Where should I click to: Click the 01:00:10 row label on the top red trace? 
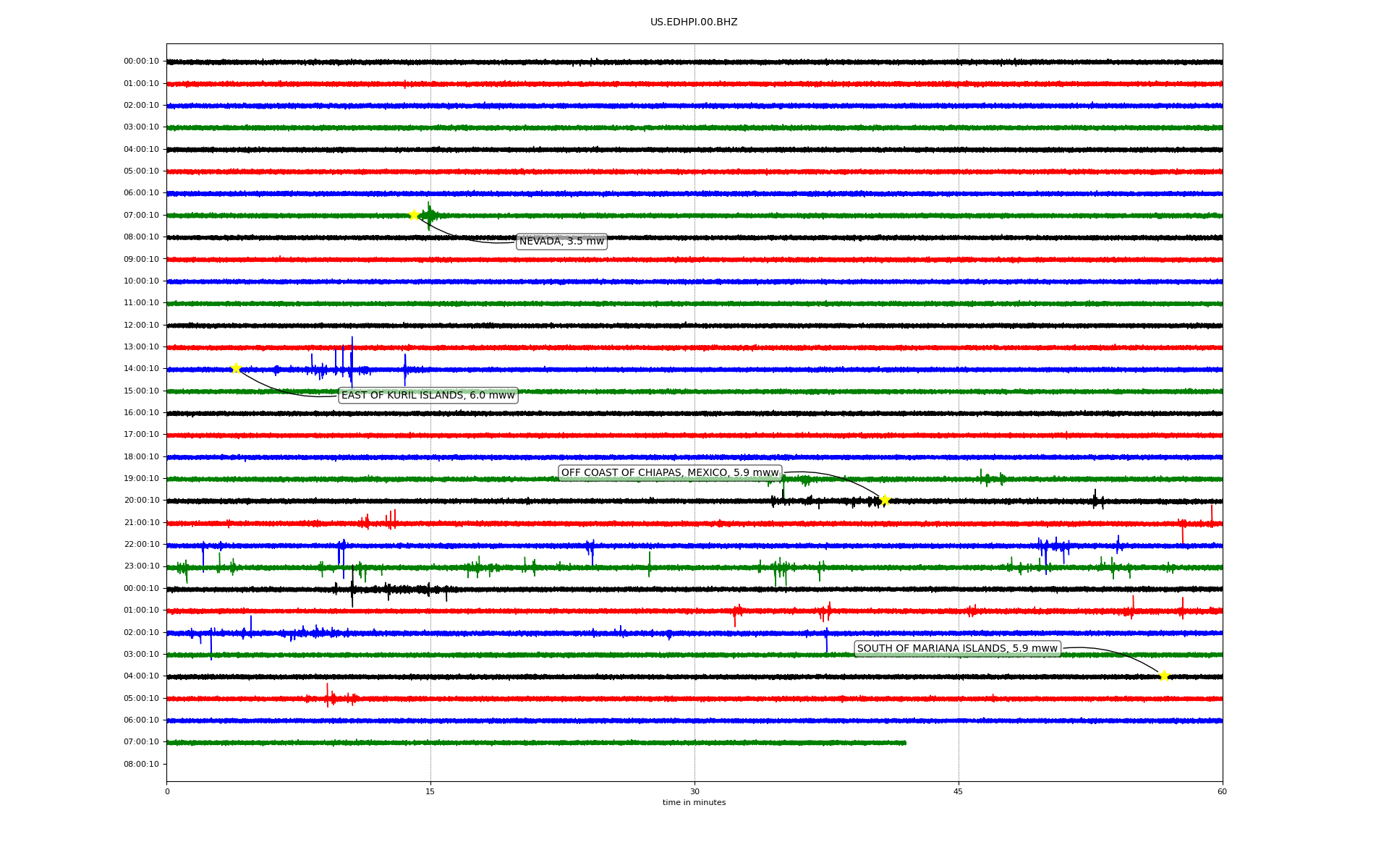tap(141, 83)
